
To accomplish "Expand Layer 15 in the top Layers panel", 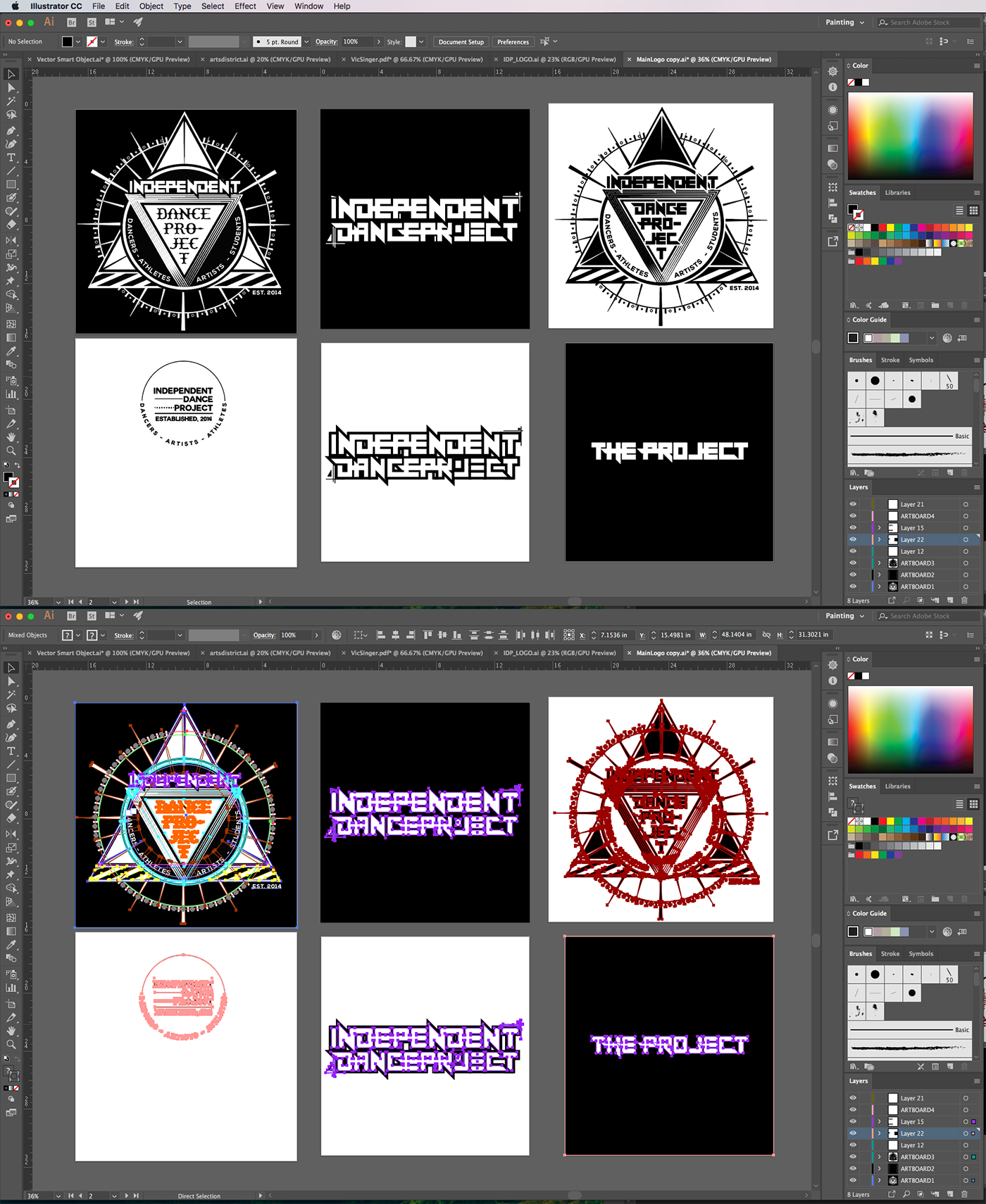I will pos(879,528).
